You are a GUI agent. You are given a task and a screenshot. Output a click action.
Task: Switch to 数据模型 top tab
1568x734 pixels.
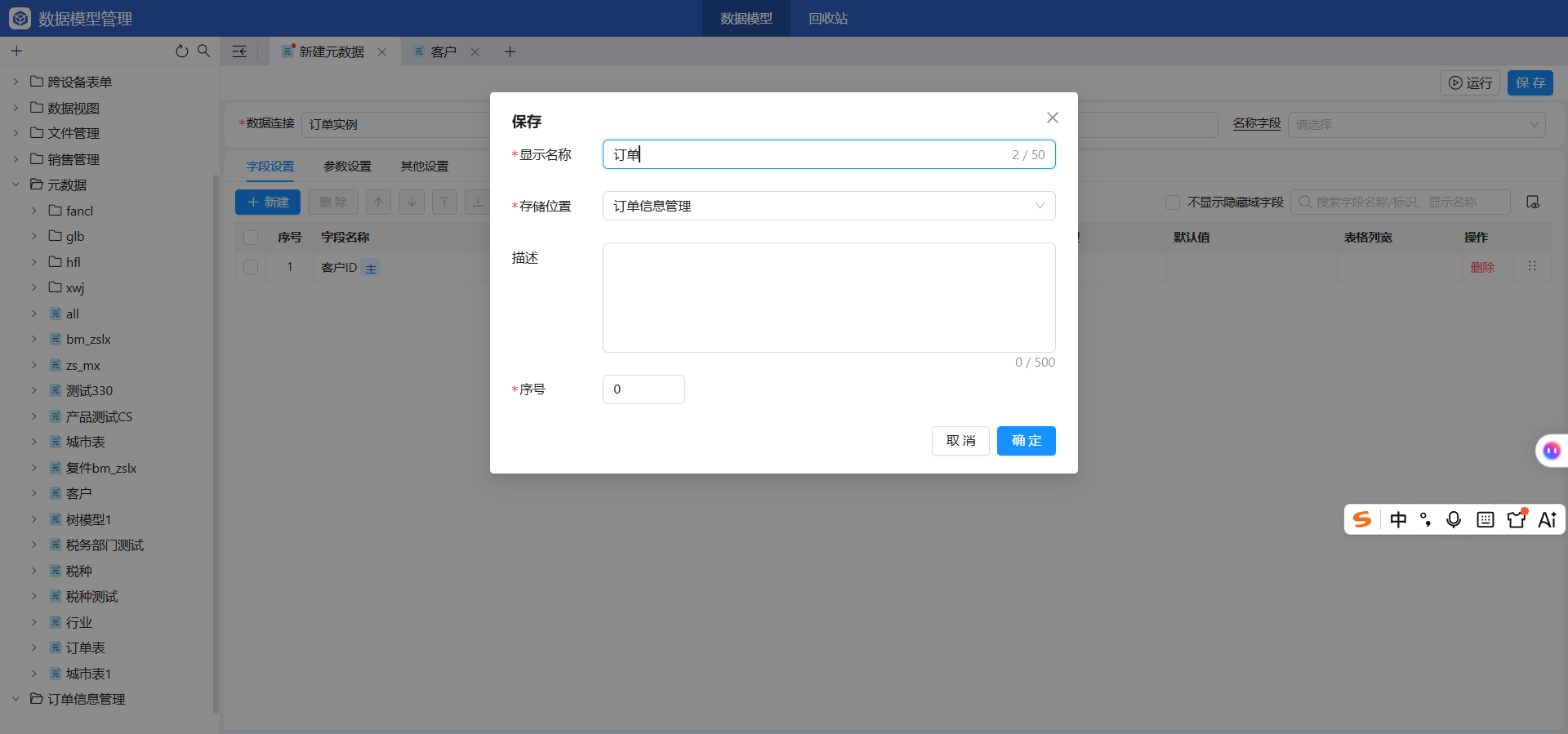[746, 18]
